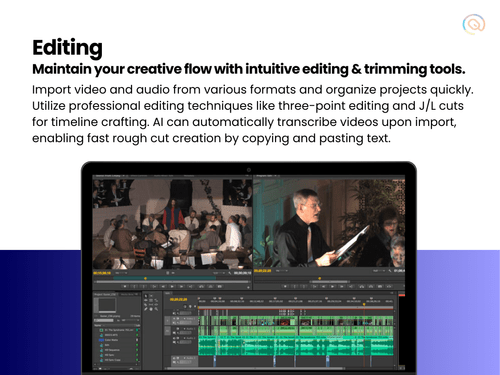The image size is (500, 375).
Task: Open Source monitor zoom level dropdown
Action: coord(121,273)
